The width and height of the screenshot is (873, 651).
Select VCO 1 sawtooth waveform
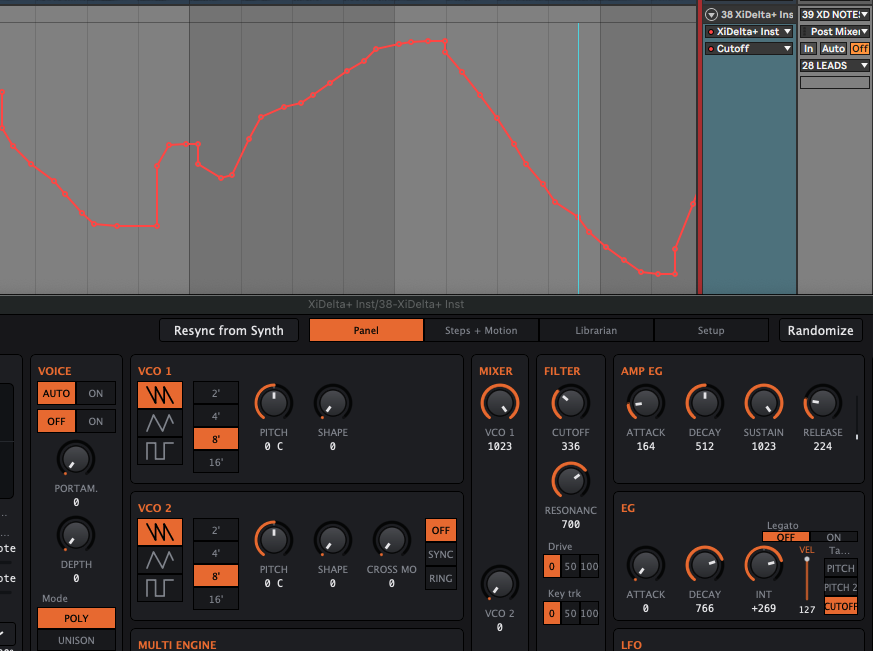pyautogui.click(x=160, y=395)
